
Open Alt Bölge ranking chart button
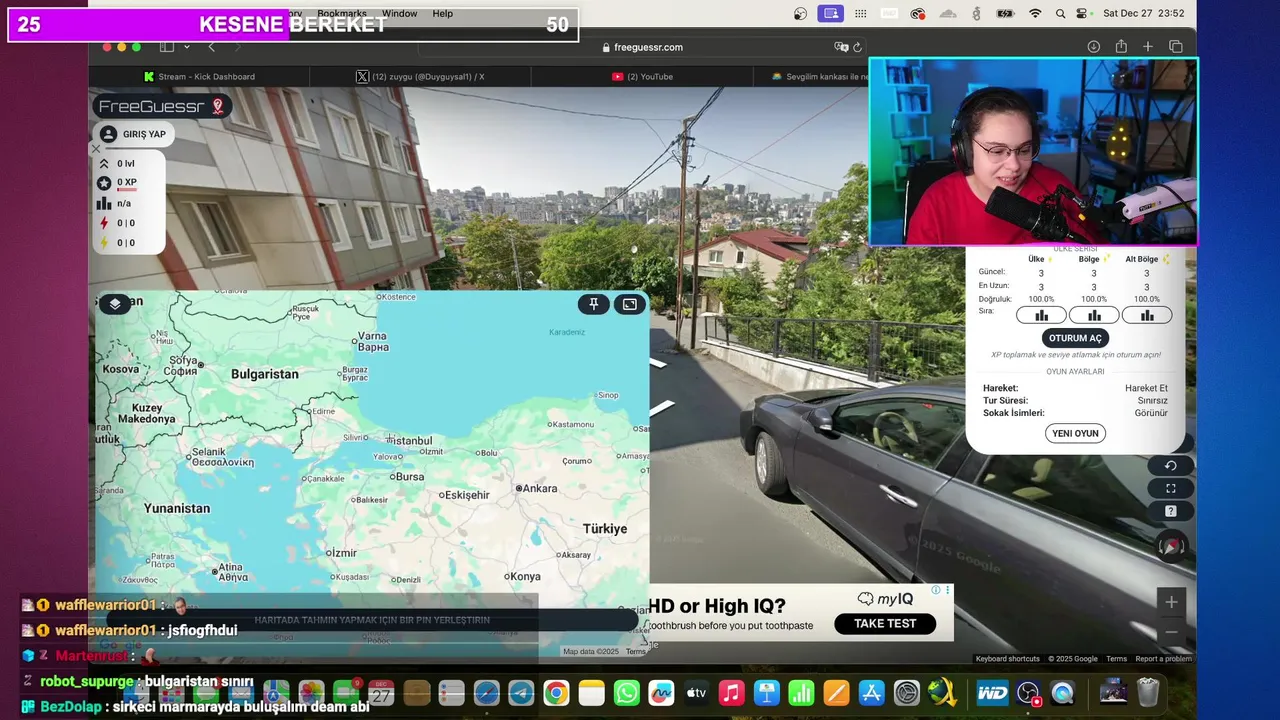pos(1147,315)
